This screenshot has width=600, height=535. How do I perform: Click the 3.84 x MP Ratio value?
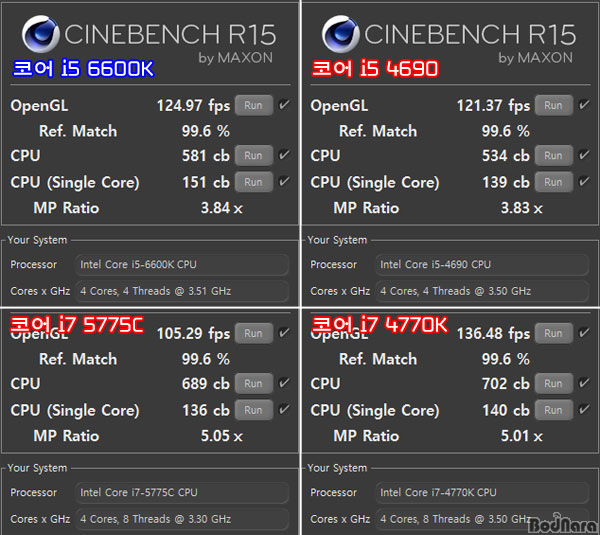[222, 208]
